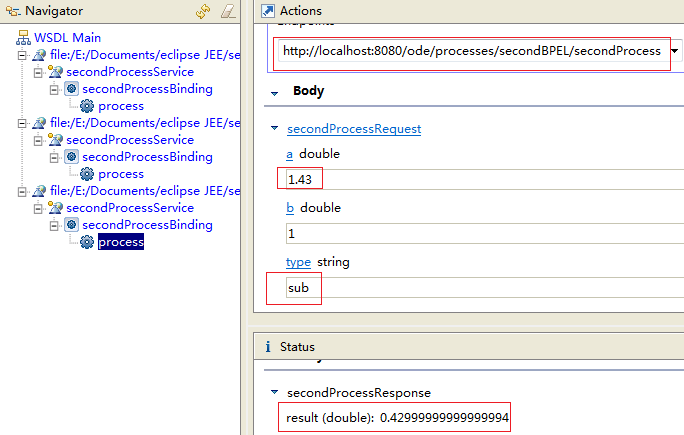This screenshot has height=435, width=684.
Task: Collapse the second secondProcessBinding node
Action: tap(54, 158)
